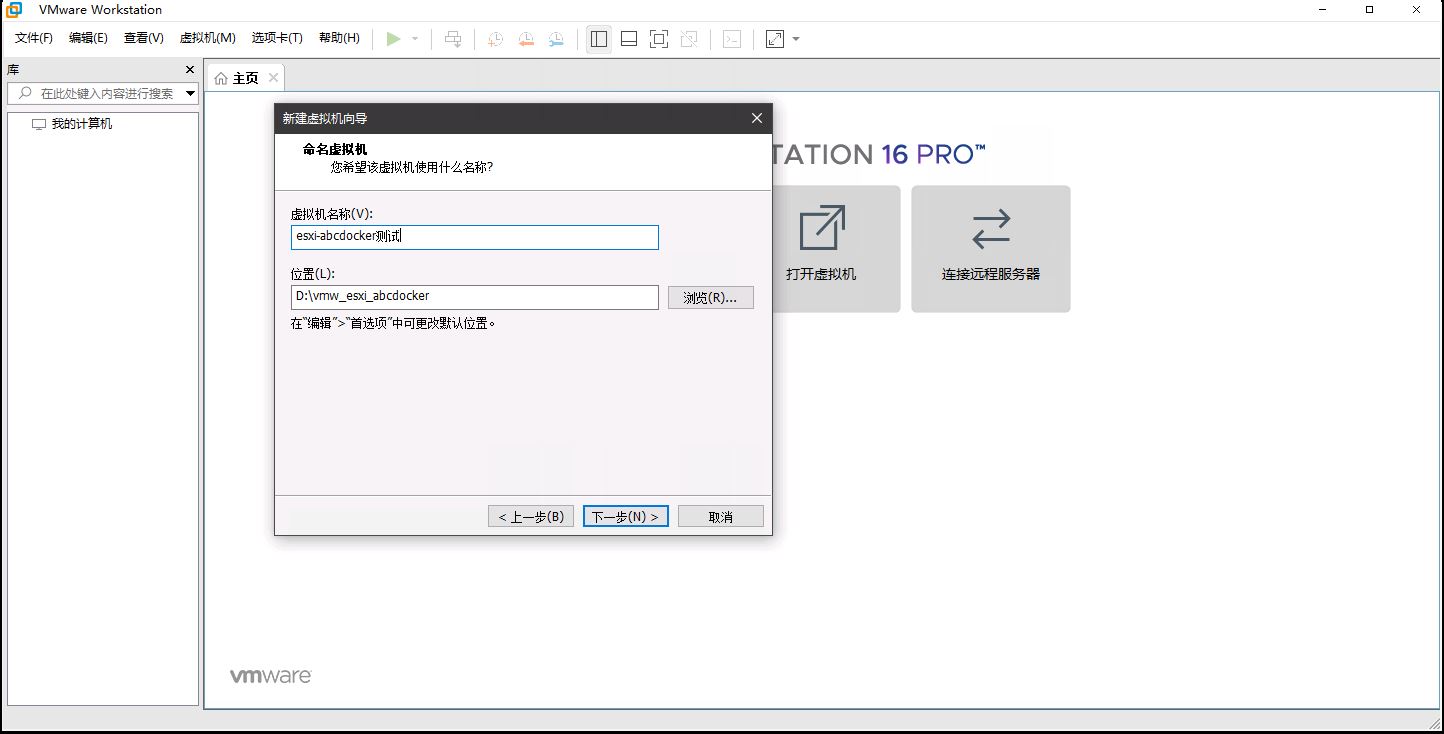Open the 虚拟机(M) menu
Image resolution: width=1444 pixels, height=734 pixels.
click(207, 38)
